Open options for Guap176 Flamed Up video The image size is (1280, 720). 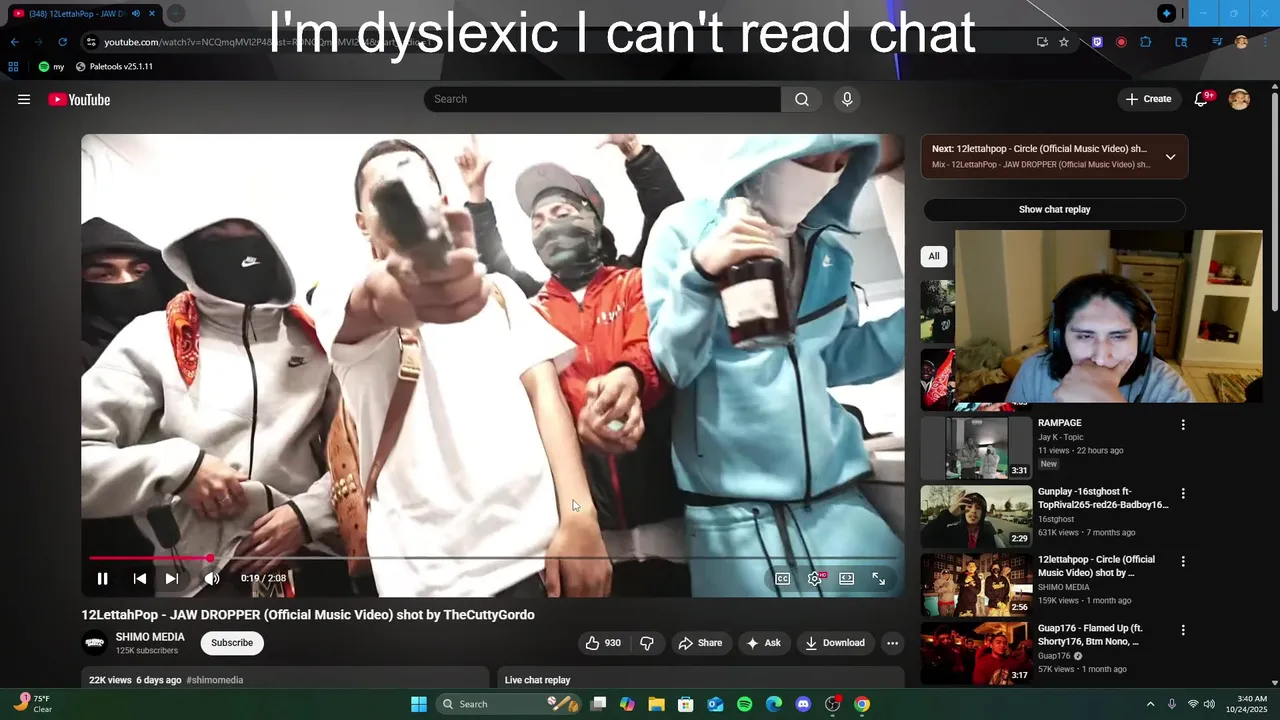coord(1183,630)
